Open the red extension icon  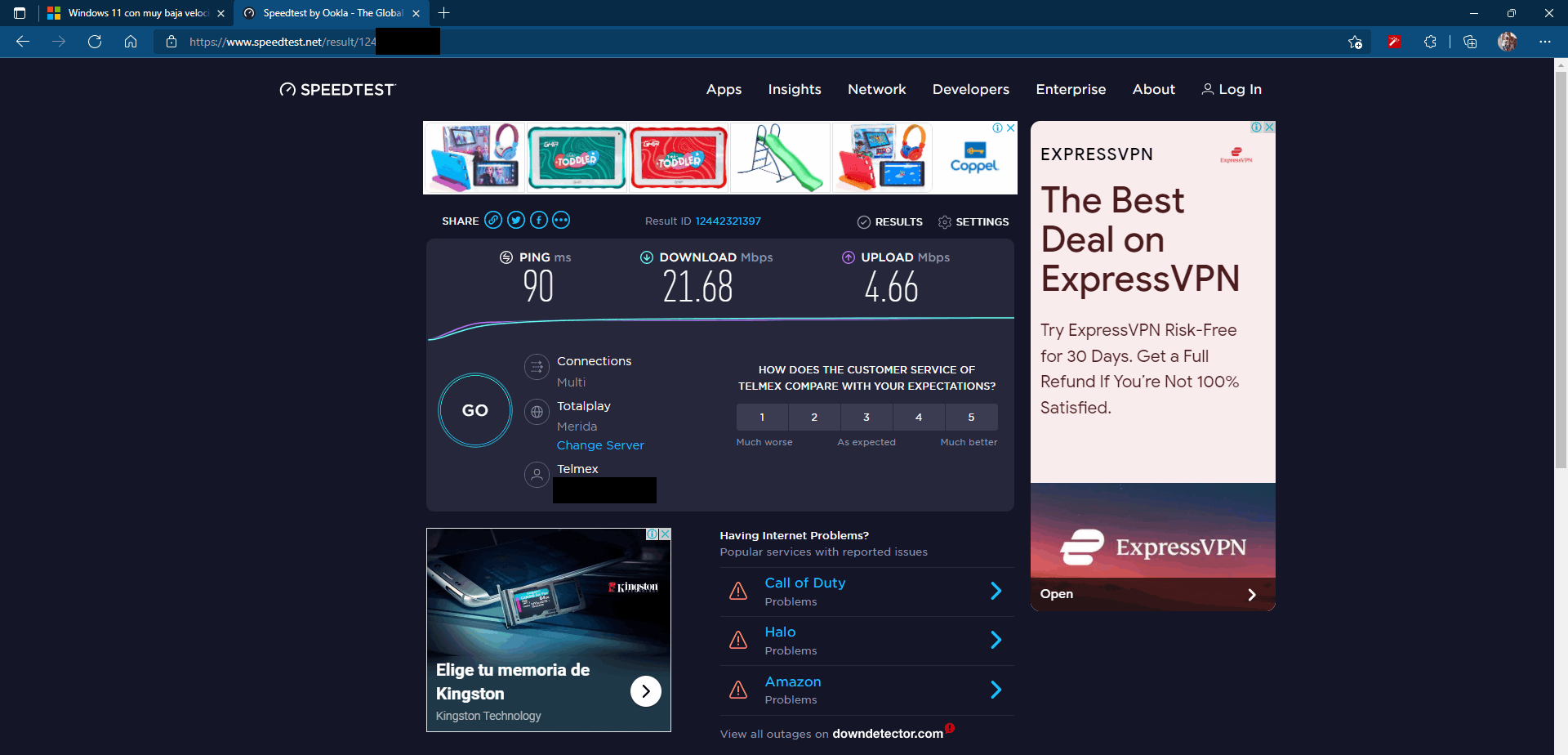[x=1394, y=42]
